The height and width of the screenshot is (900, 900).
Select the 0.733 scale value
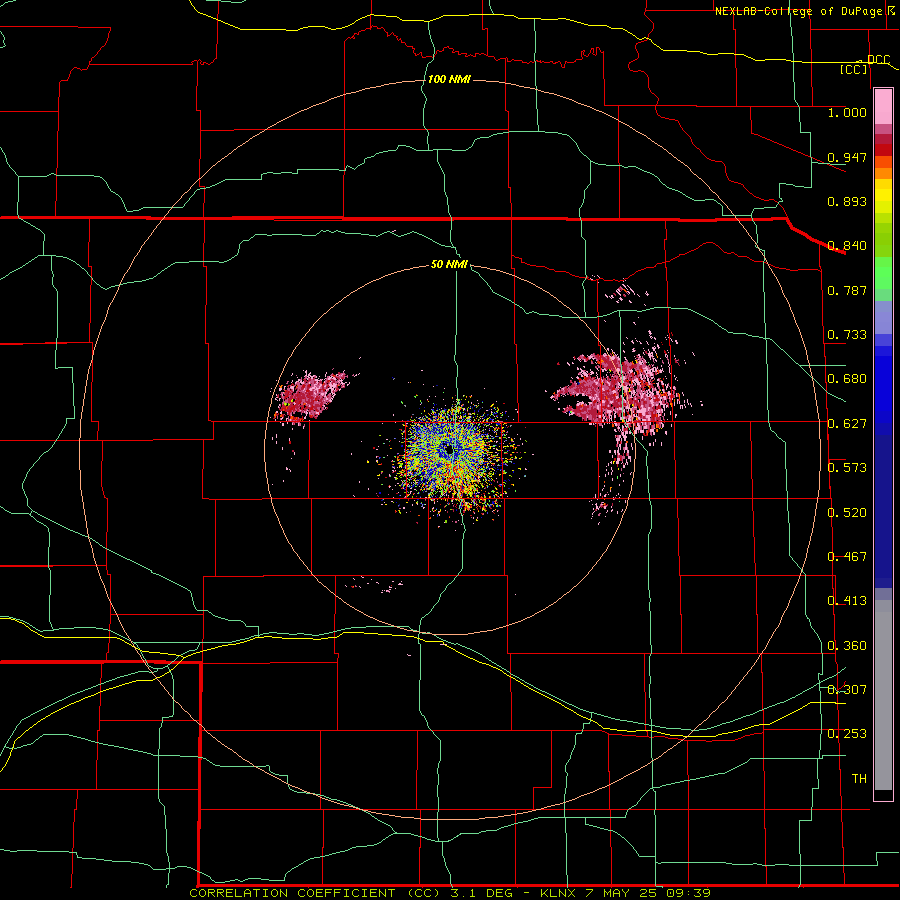847,335
